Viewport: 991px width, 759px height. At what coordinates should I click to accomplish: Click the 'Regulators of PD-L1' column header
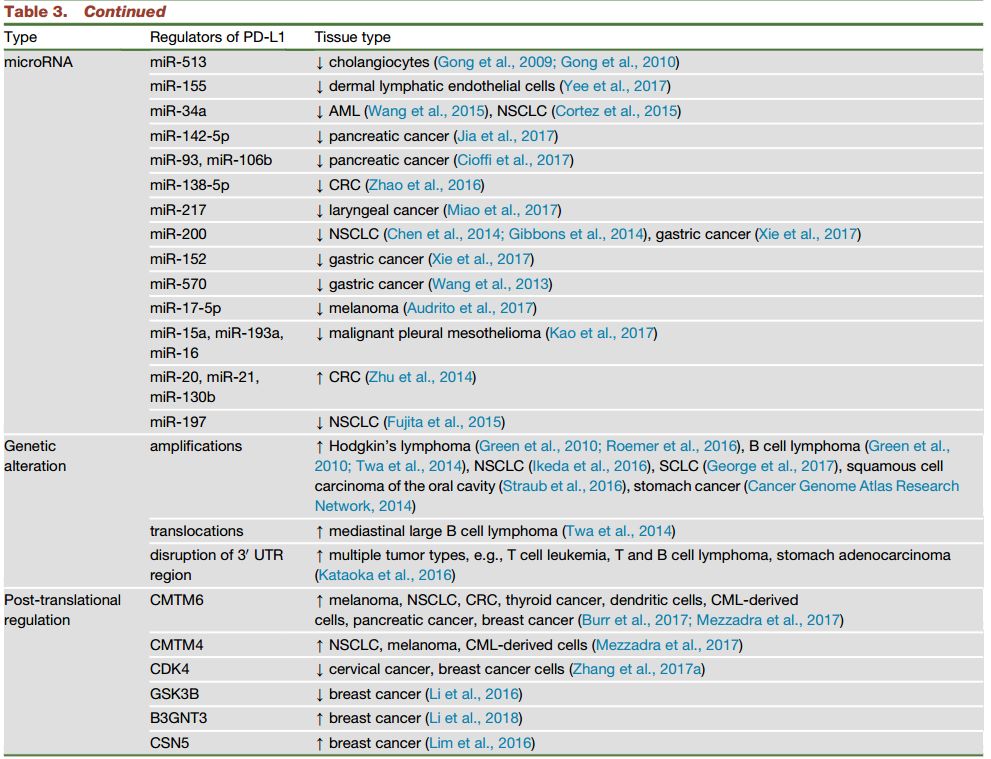[x=217, y=37]
